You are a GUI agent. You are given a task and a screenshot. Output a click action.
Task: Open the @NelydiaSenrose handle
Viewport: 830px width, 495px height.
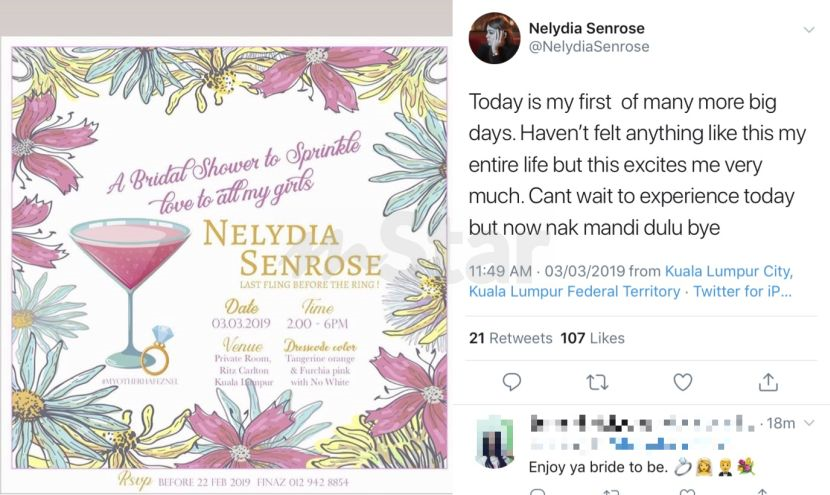(x=588, y=47)
